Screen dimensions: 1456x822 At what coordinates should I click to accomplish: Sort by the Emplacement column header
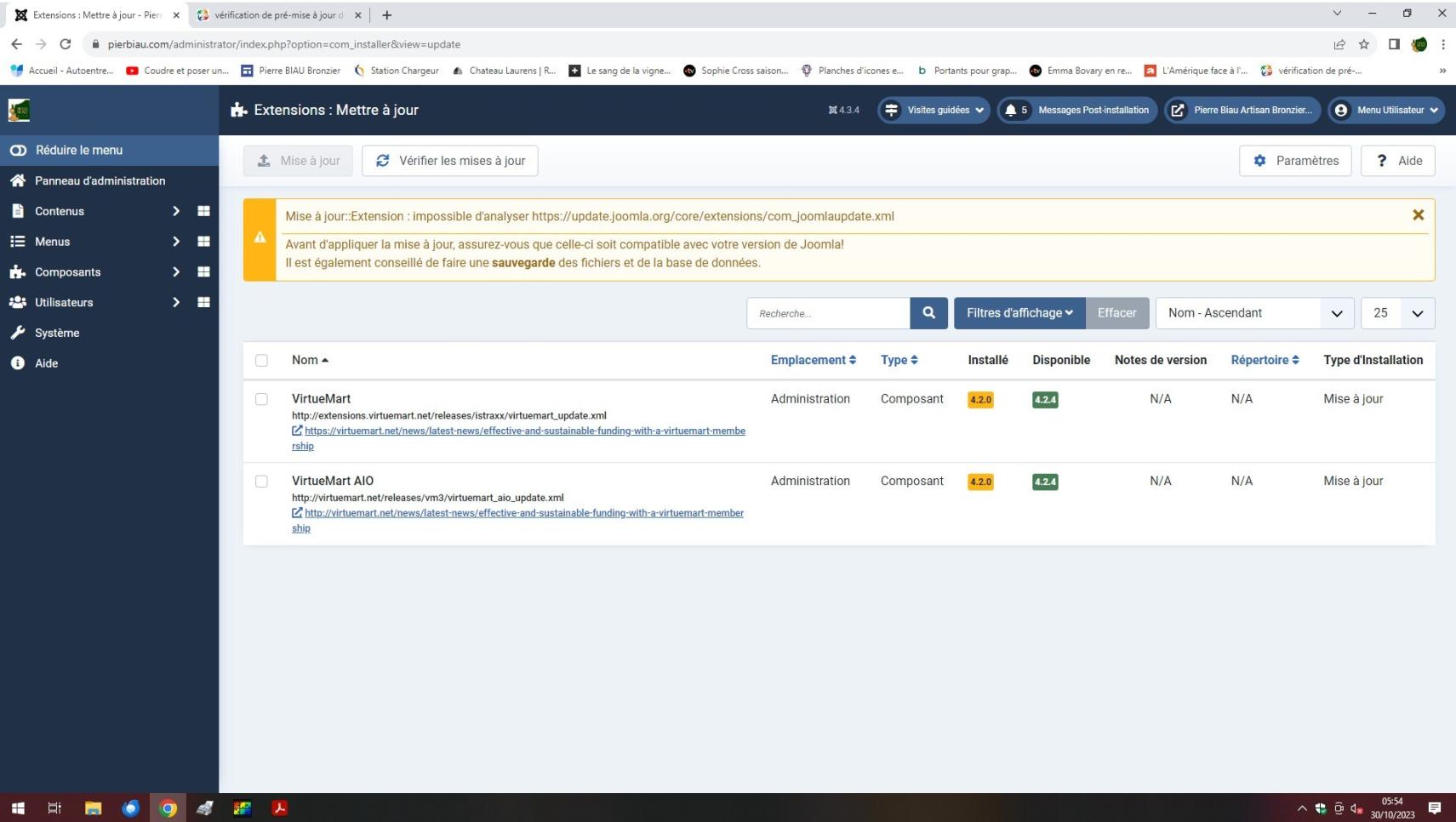814,360
